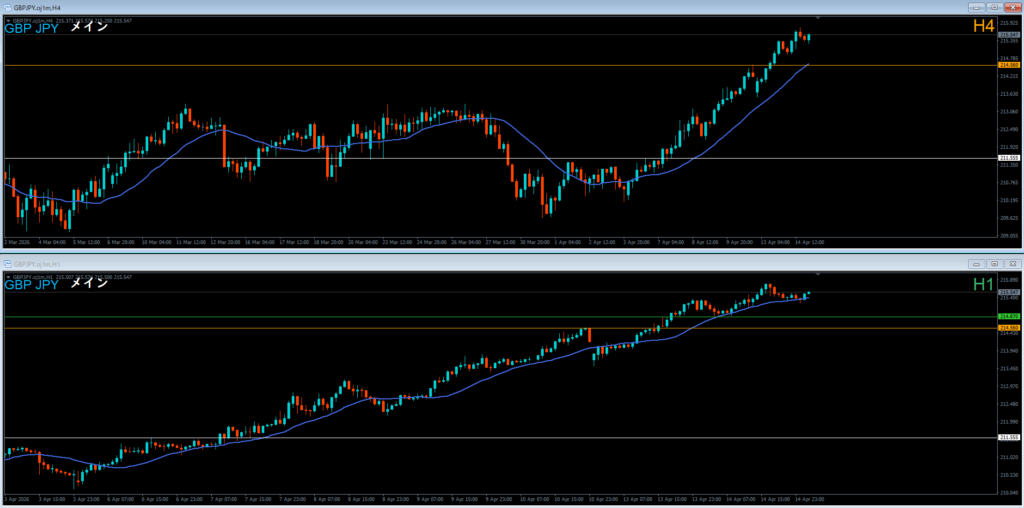Click the chart shift triangle on H1 chart
The image size is (1024, 508).
(x=818, y=273)
